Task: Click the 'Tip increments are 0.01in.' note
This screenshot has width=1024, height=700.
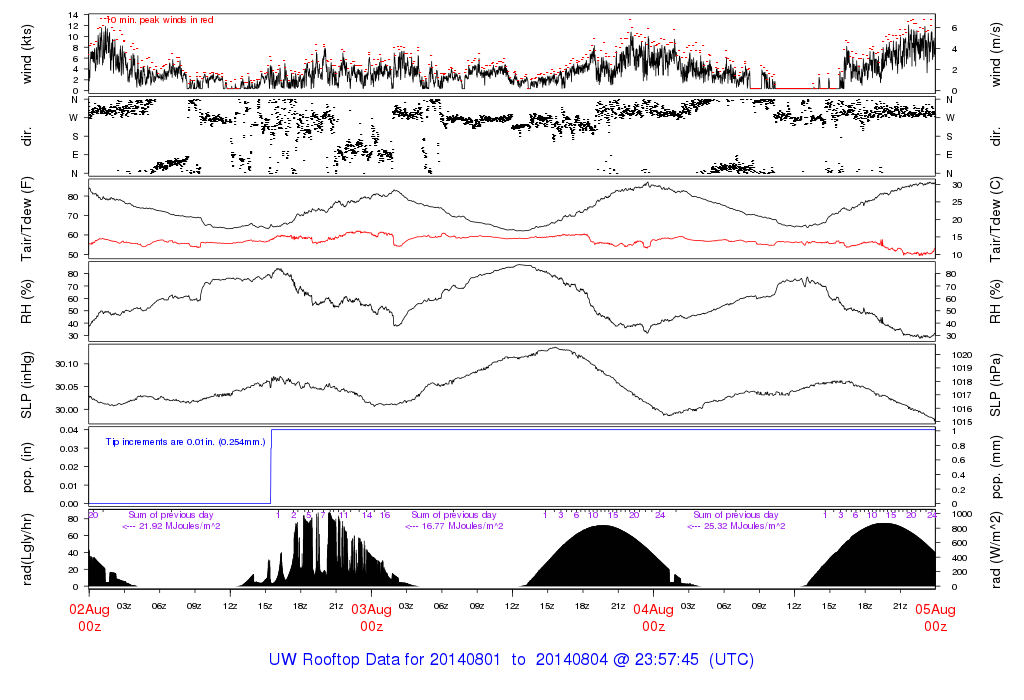Action: click(185, 441)
